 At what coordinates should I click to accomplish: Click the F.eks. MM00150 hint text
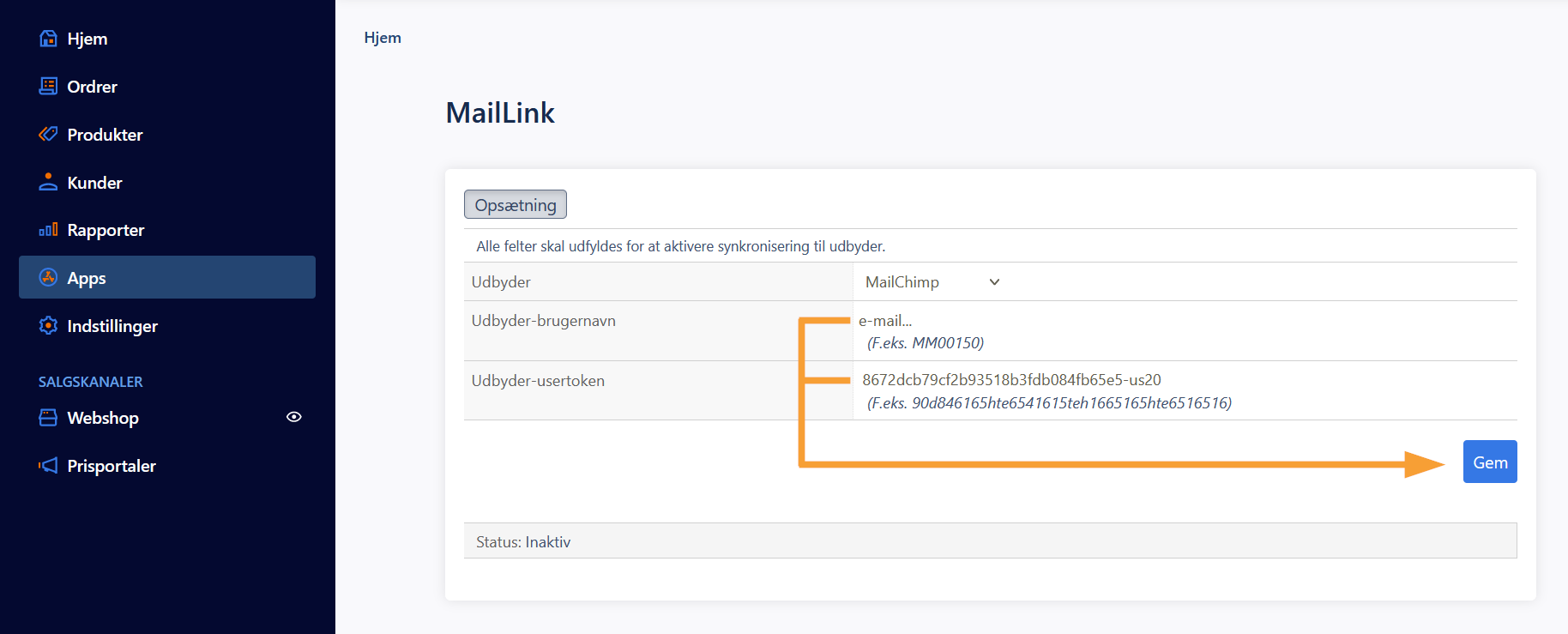pos(926,343)
